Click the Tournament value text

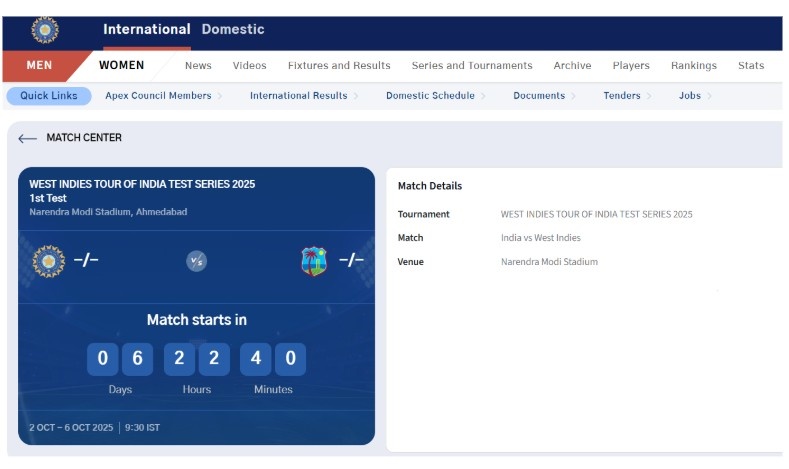click(x=596, y=214)
